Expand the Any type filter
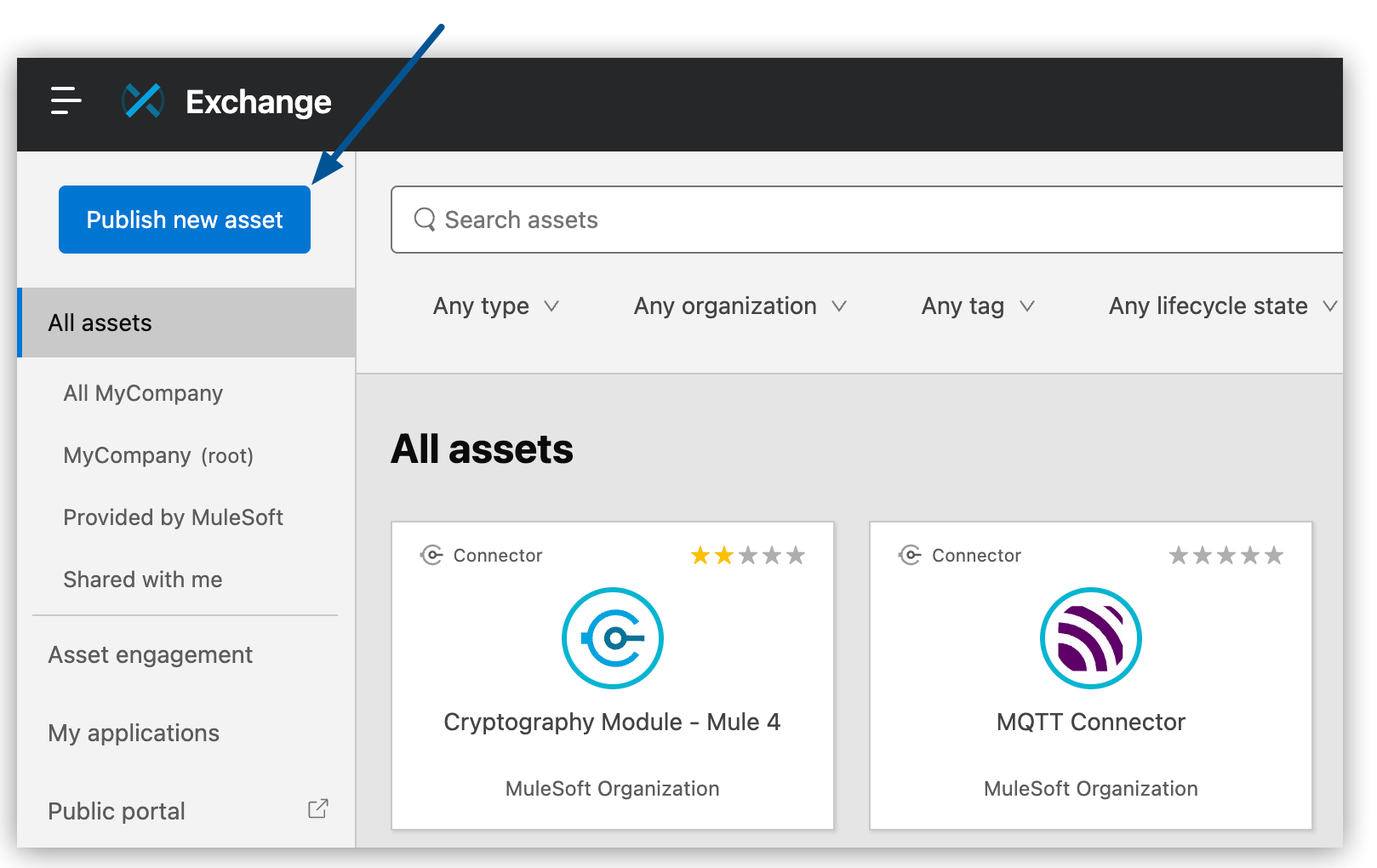This screenshot has width=1377, height=868. point(495,306)
